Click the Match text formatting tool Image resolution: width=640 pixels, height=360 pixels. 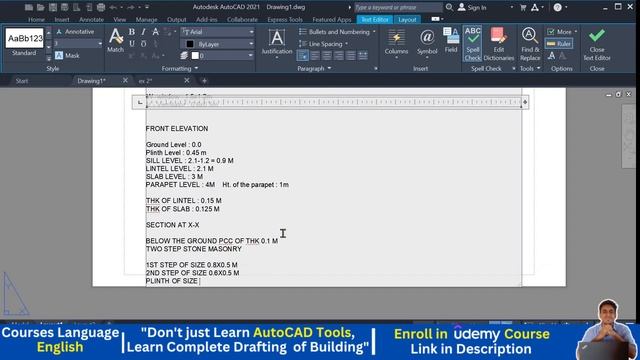(x=116, y=40)
